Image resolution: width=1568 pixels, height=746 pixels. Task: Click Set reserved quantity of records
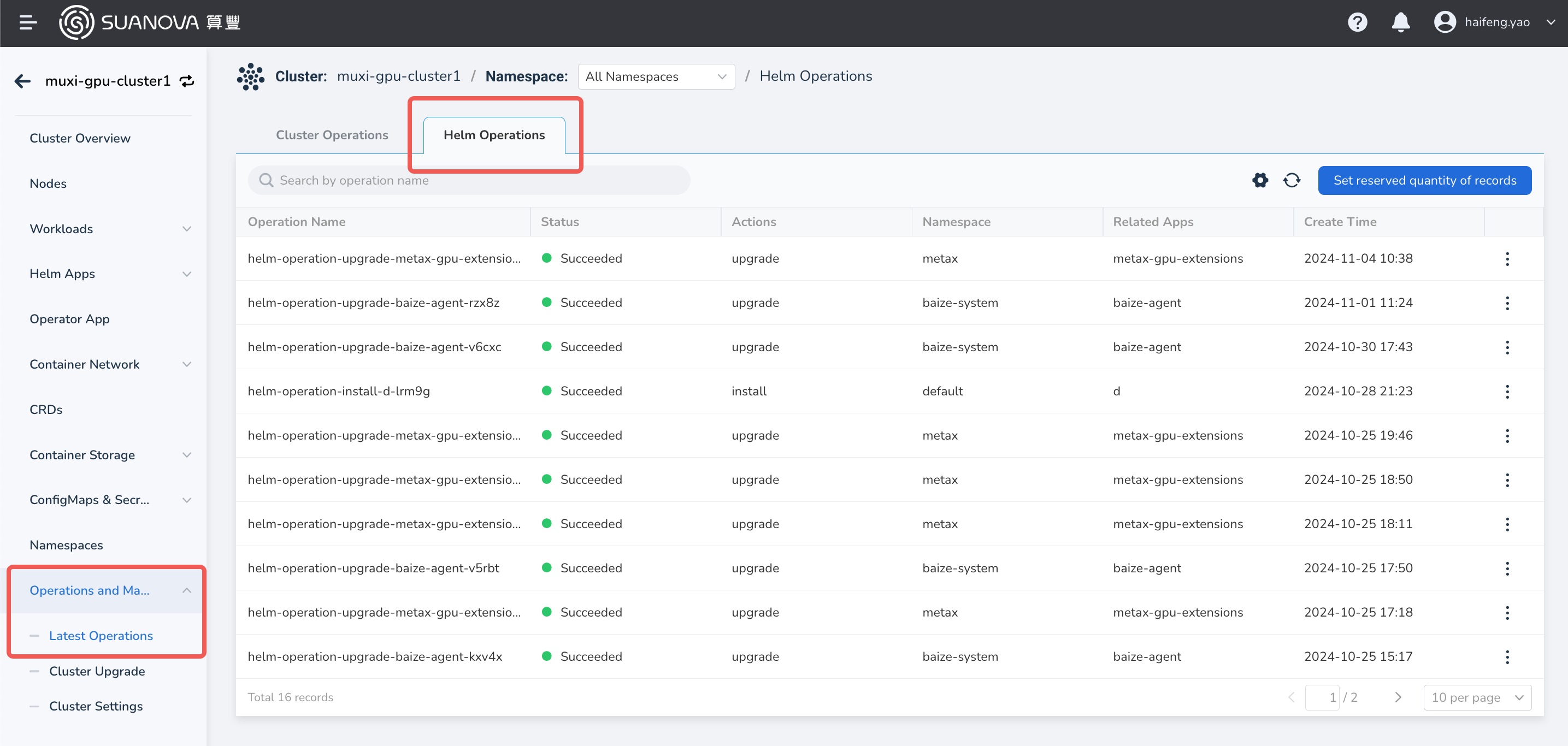[x=1424, y=180]
